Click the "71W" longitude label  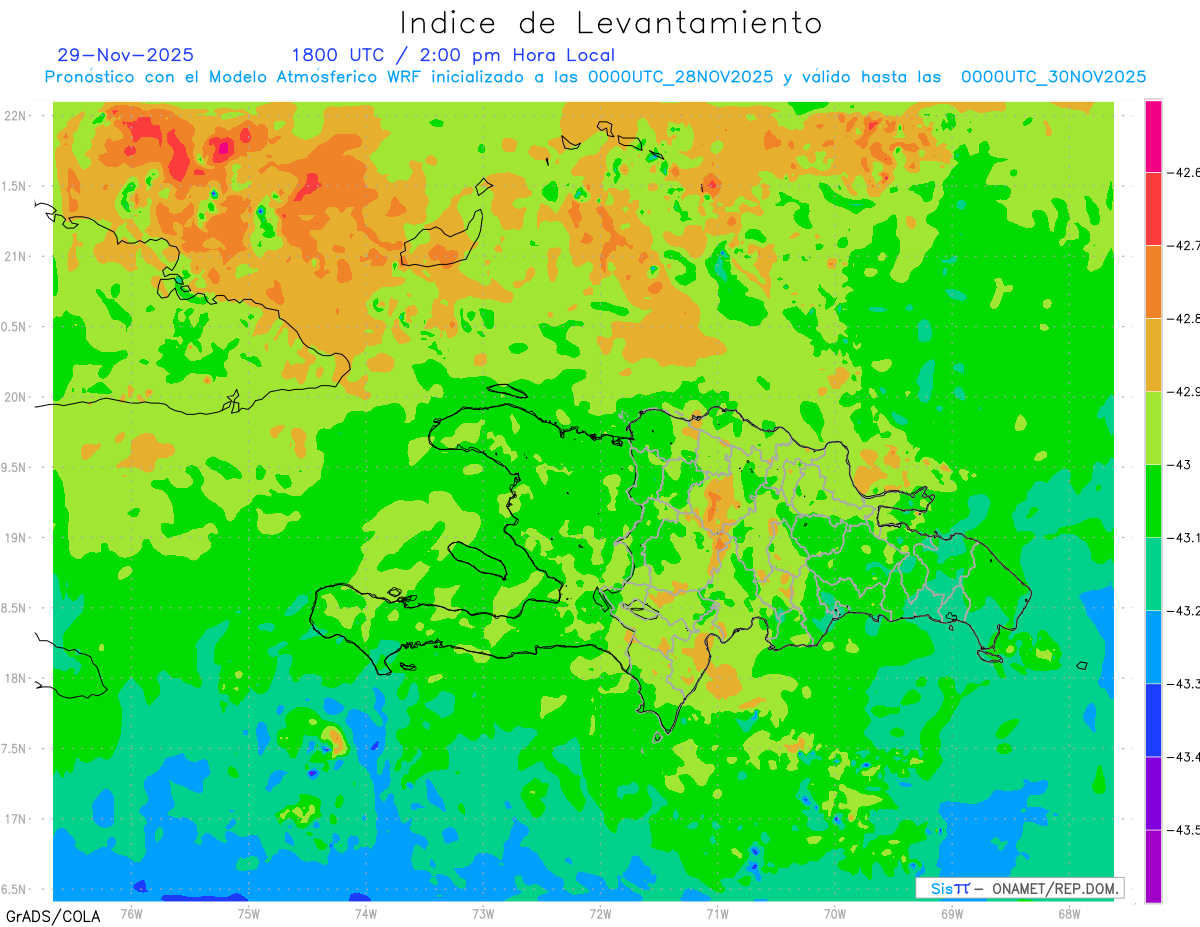717,914
